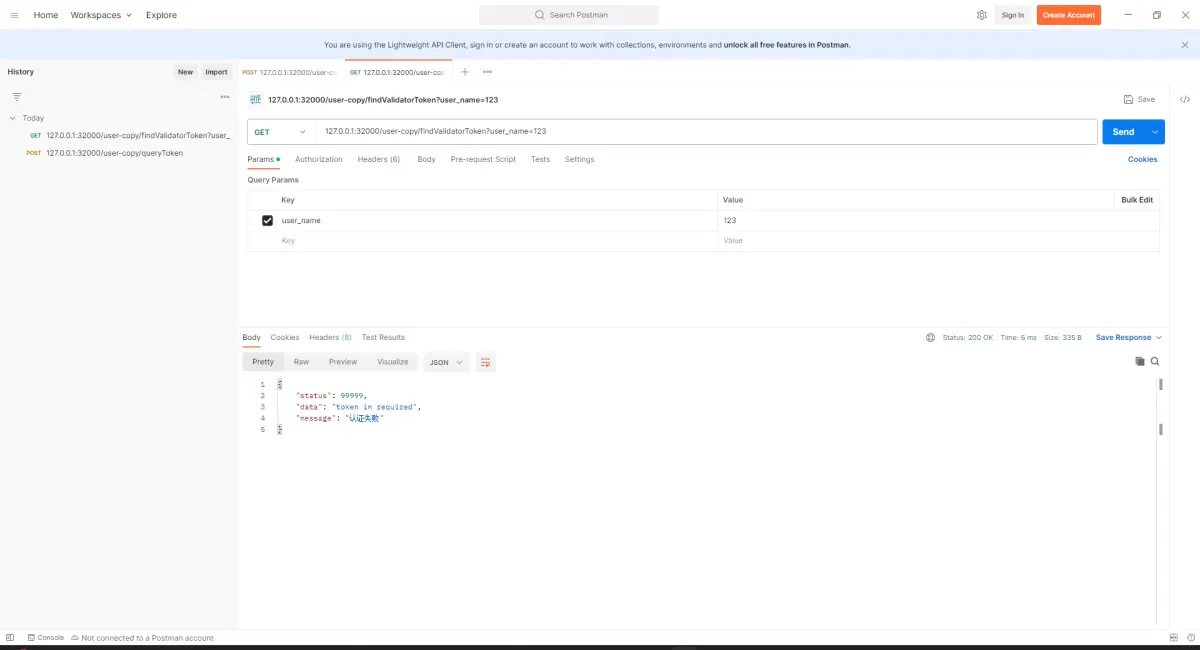Uncheck the user_name parameter checkbox
The height and width of the screenshot is (650, 1200).
coord(267,220)
